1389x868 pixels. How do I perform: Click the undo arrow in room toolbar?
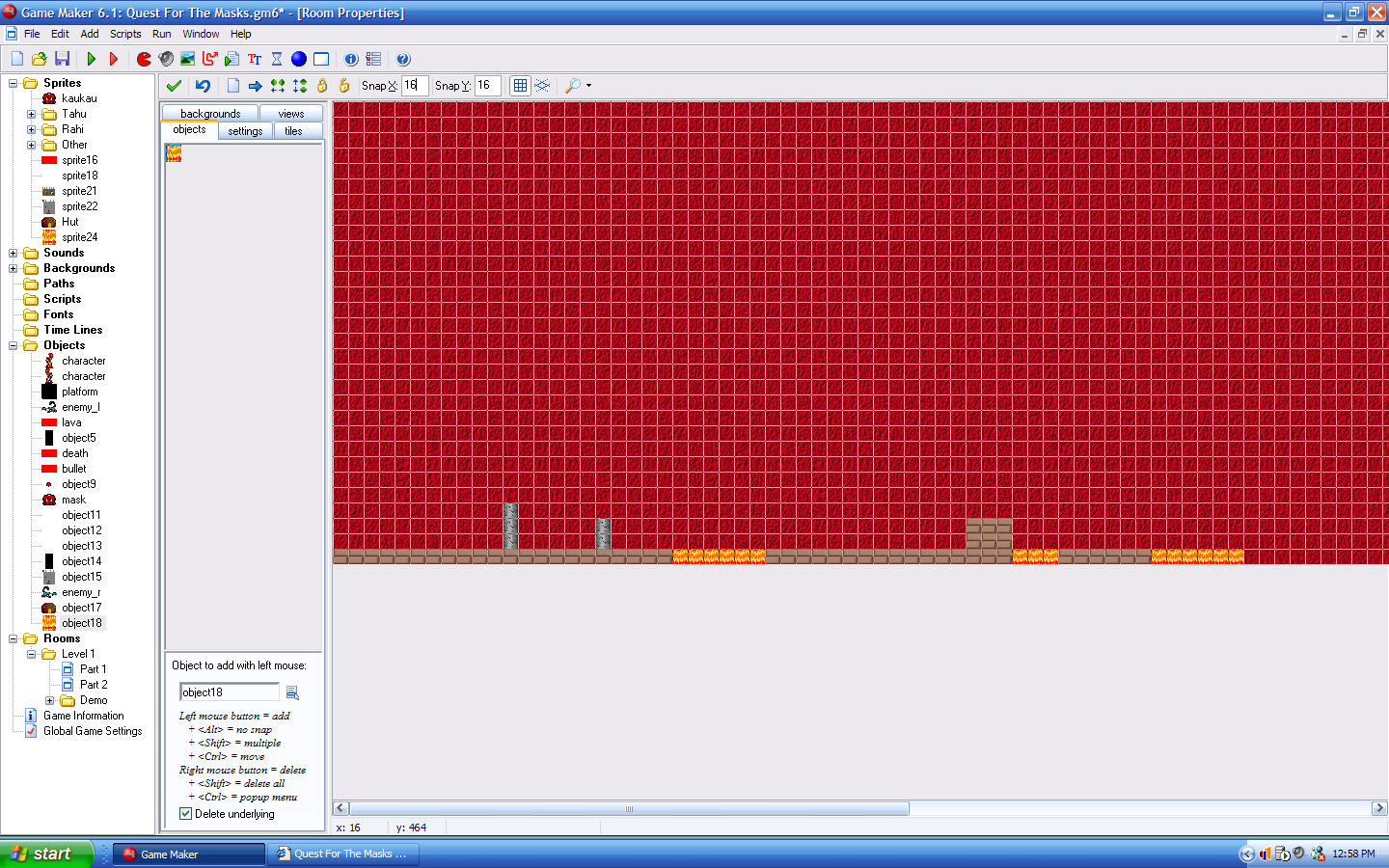[x=203, y=86]
